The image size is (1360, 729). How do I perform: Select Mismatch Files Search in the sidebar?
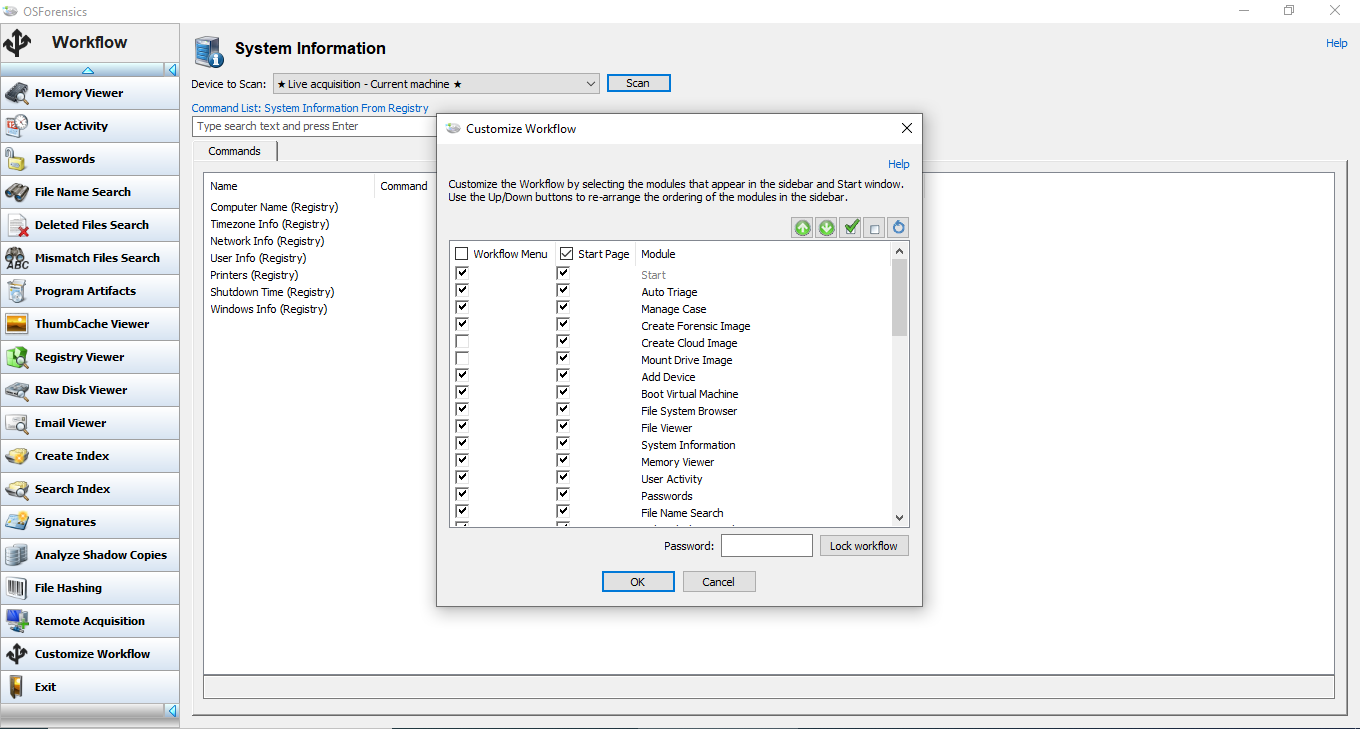point(90,258)
